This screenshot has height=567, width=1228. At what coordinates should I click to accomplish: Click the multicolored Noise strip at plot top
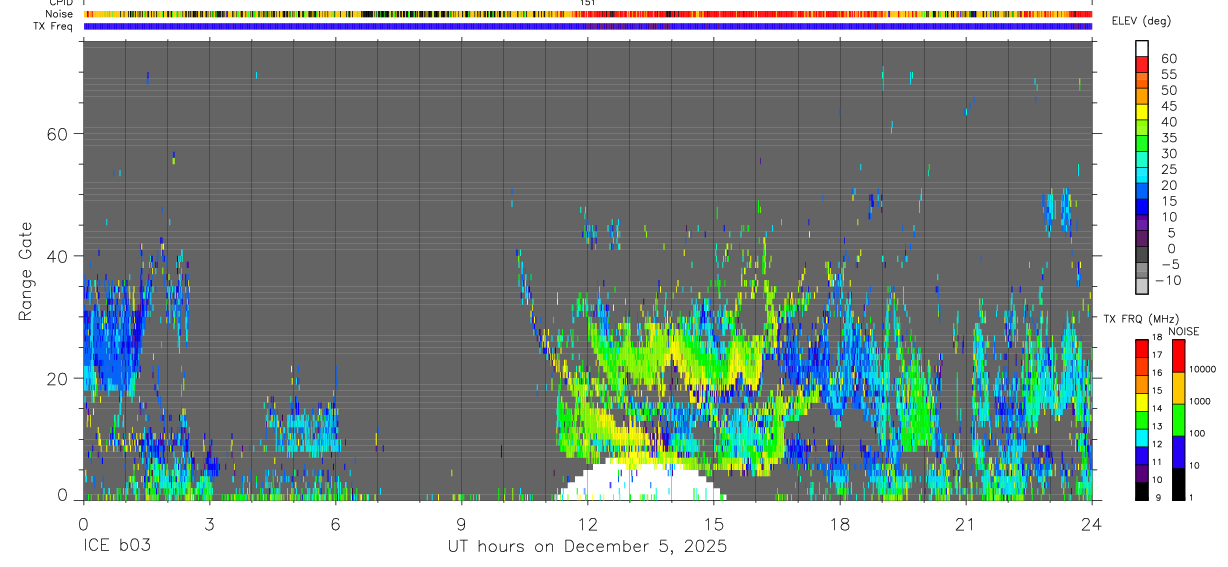(587, 14)
